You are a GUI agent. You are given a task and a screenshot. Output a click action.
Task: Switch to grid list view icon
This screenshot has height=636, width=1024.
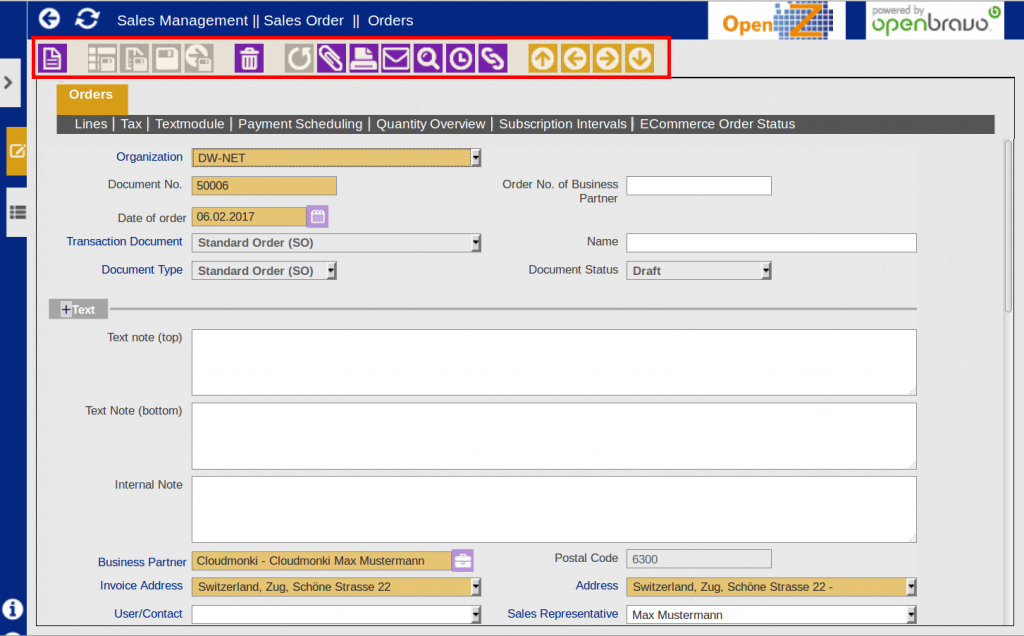coord(17,212)
